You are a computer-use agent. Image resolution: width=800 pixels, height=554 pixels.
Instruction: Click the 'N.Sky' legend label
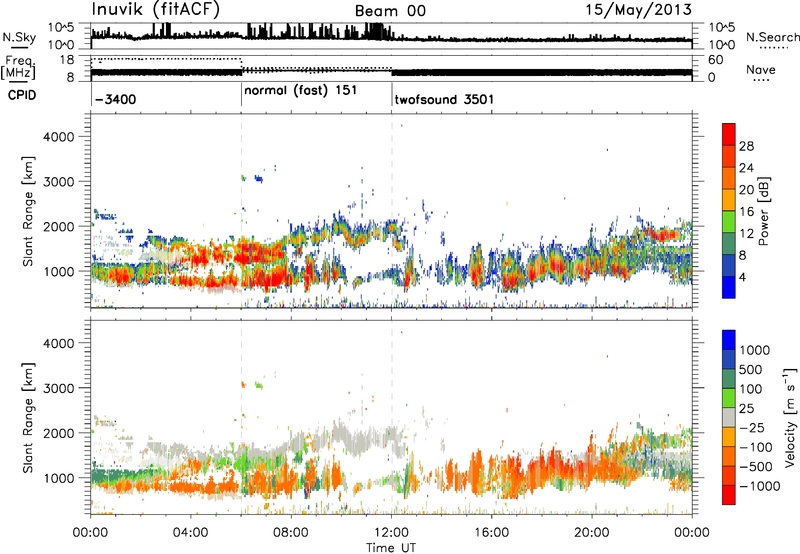[x=19, y=37]
